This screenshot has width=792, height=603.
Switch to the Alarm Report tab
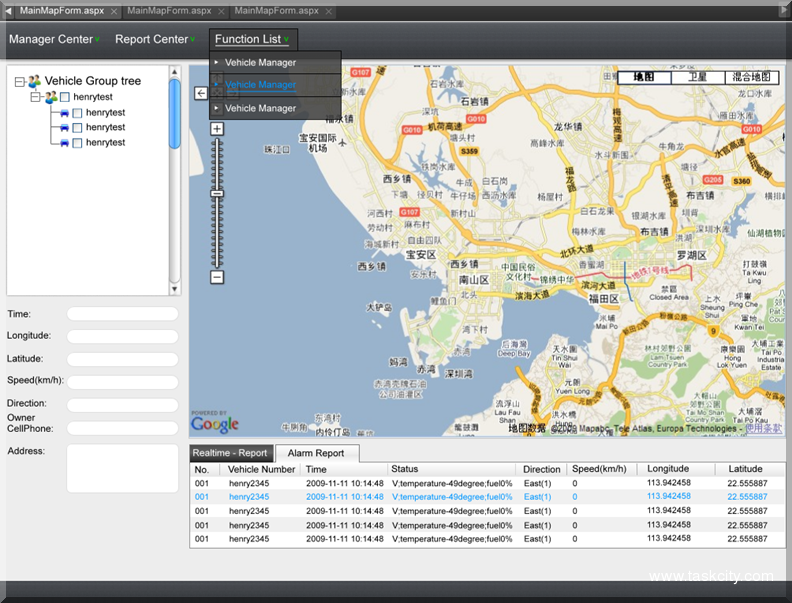[317, 453]
